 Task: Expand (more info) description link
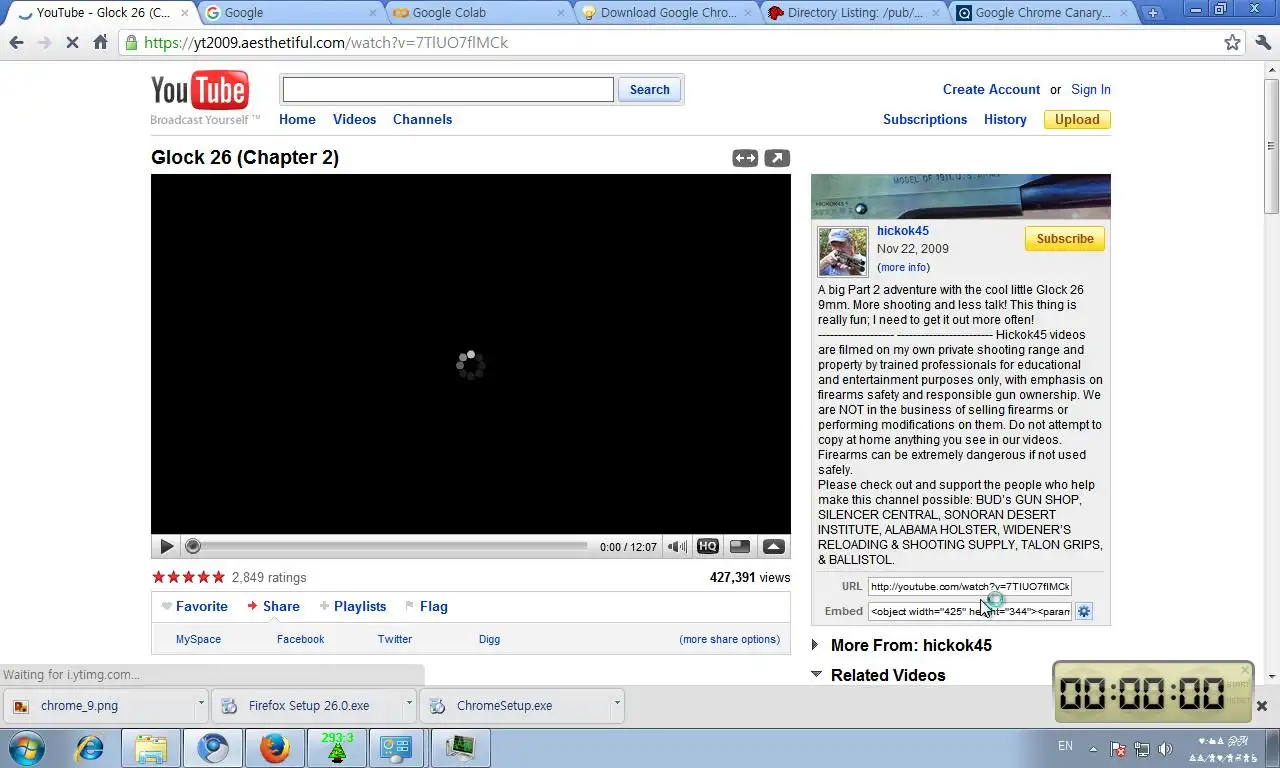pos(903,267)
